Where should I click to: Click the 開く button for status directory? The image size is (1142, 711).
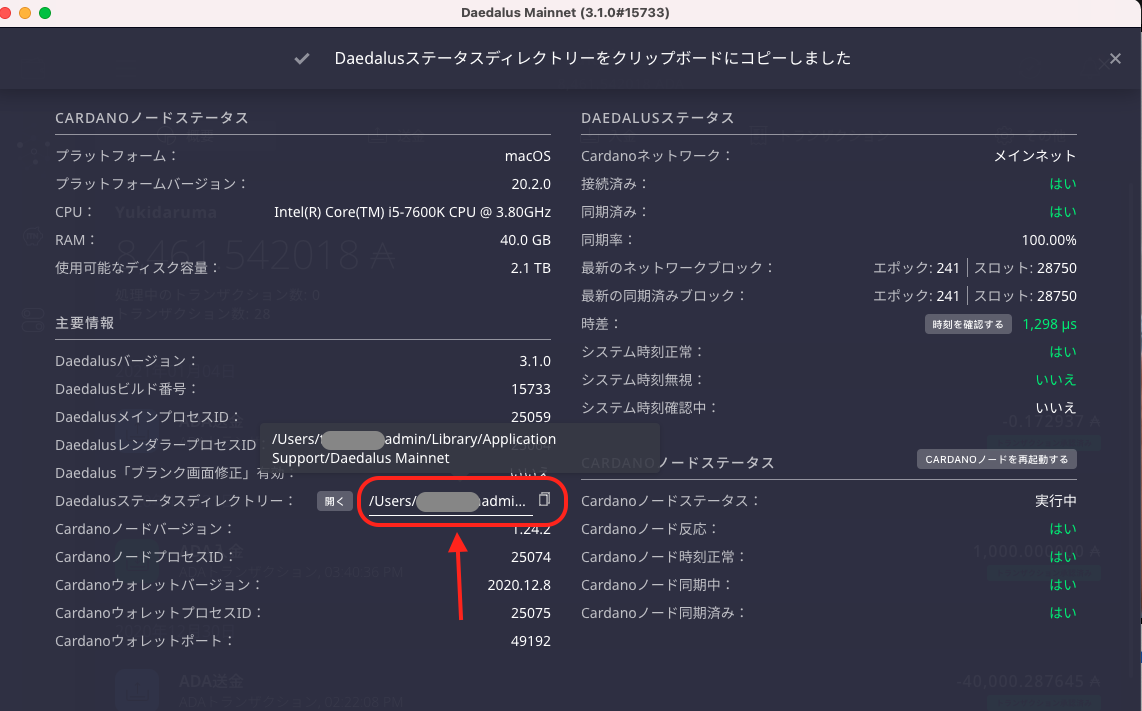tap(334, 501)
